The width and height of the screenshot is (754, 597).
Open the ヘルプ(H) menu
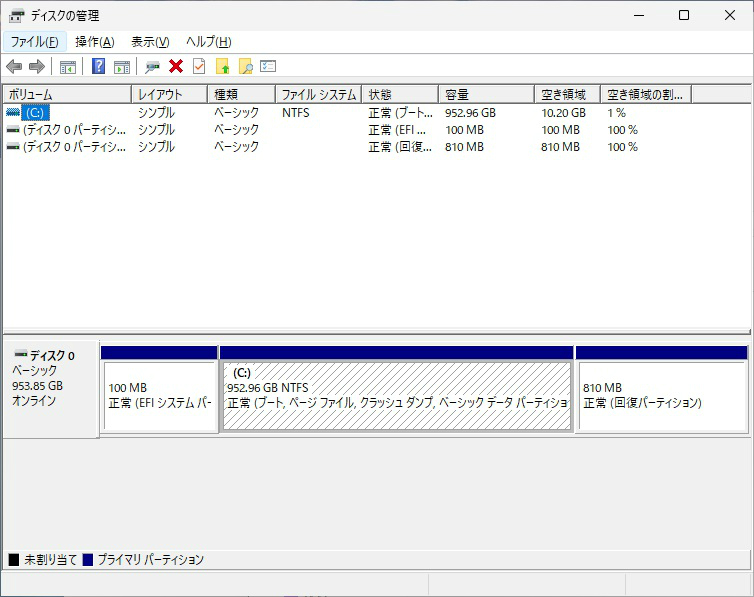point(209,42)
